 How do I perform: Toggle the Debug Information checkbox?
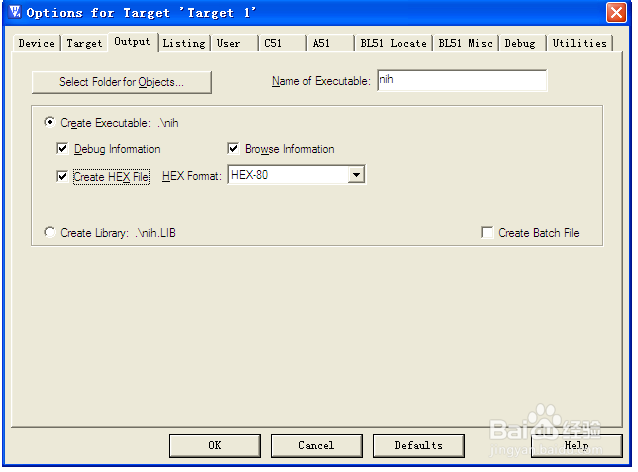point(62,149)
